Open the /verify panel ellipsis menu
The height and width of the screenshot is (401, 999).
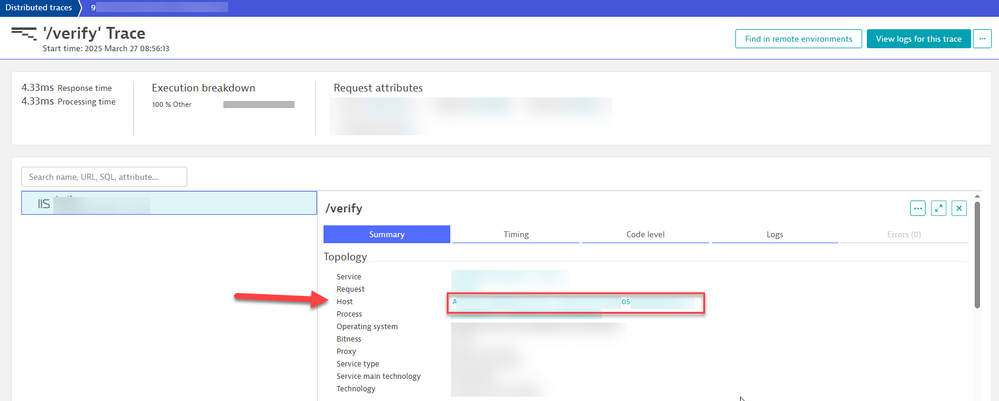[x=917, y=208]
